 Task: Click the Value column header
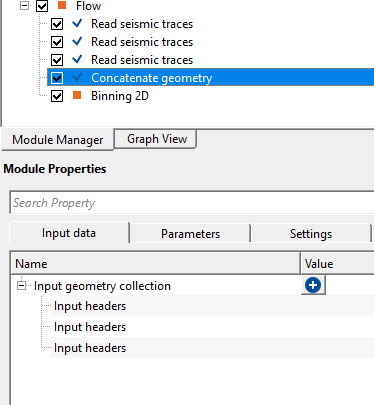click(338, 264)
